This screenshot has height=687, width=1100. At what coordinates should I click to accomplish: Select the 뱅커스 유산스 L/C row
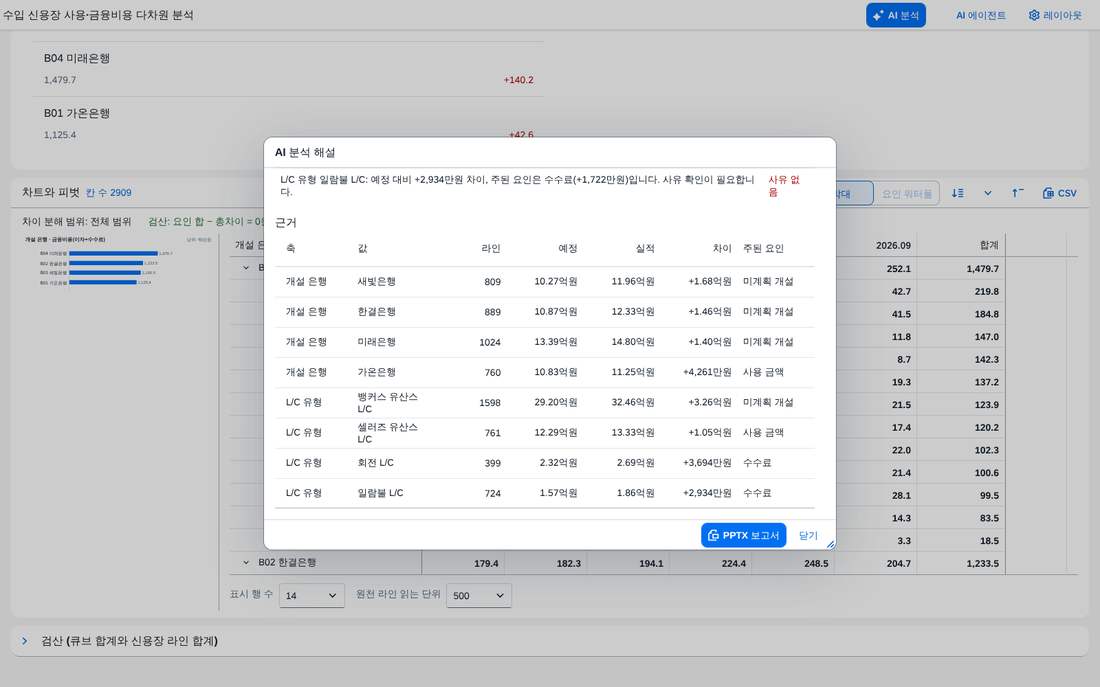tap(544, 402)
